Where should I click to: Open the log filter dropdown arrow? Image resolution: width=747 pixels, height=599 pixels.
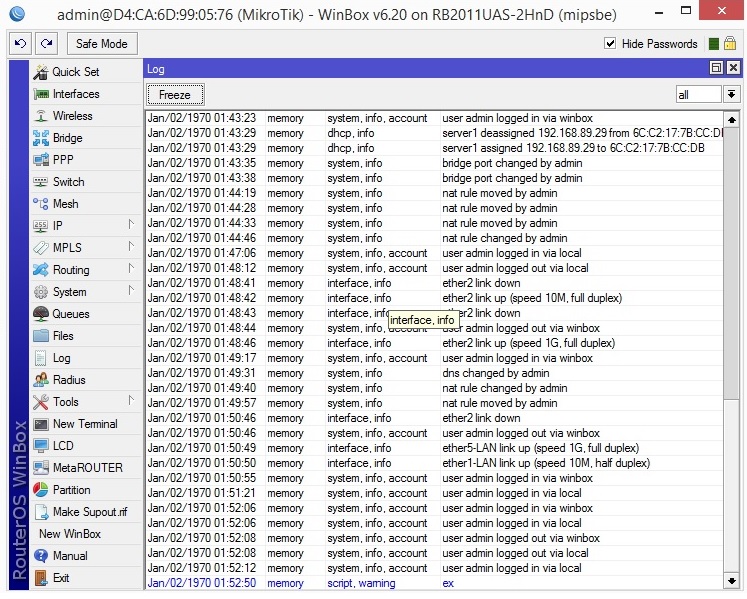pos(731,94)
